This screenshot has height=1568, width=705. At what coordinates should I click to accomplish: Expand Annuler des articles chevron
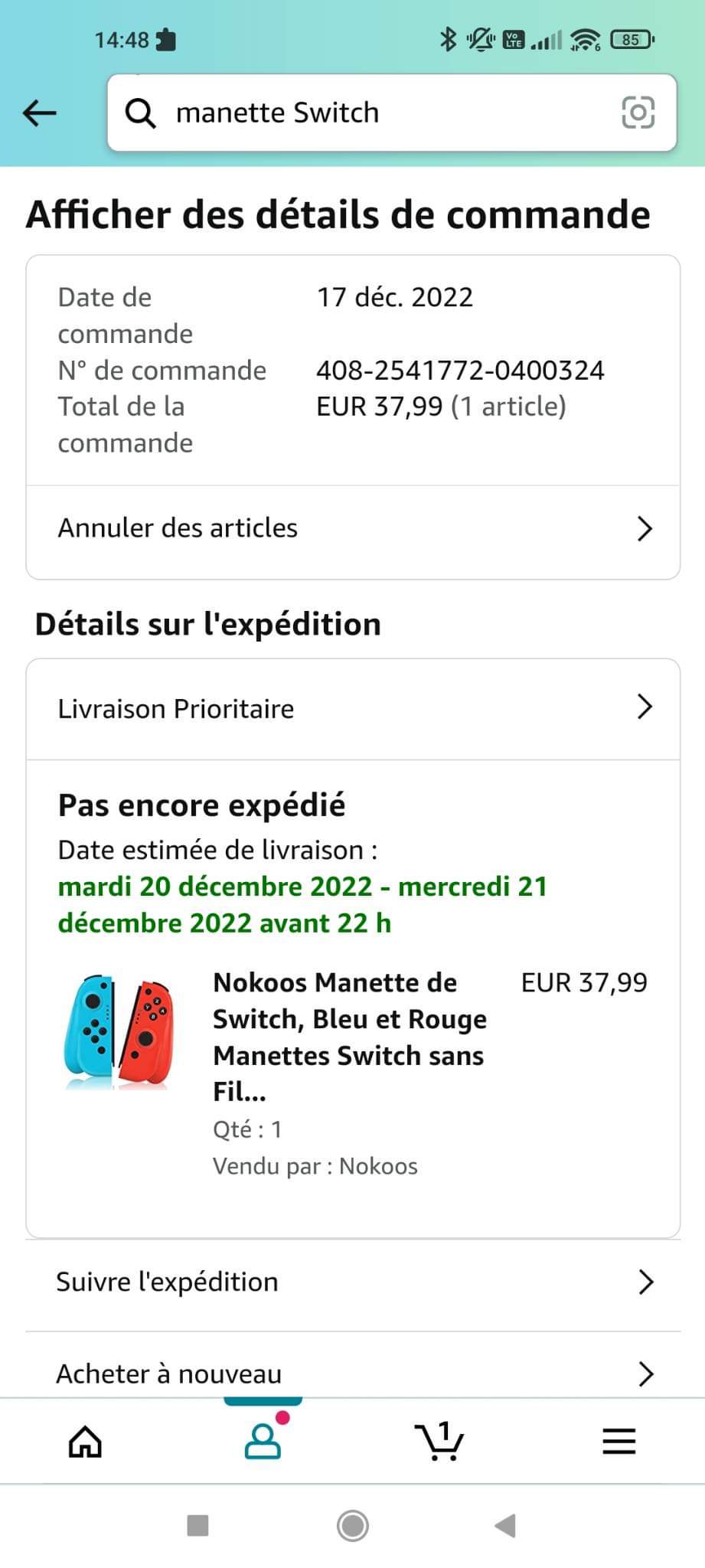[x=645, y=528]
